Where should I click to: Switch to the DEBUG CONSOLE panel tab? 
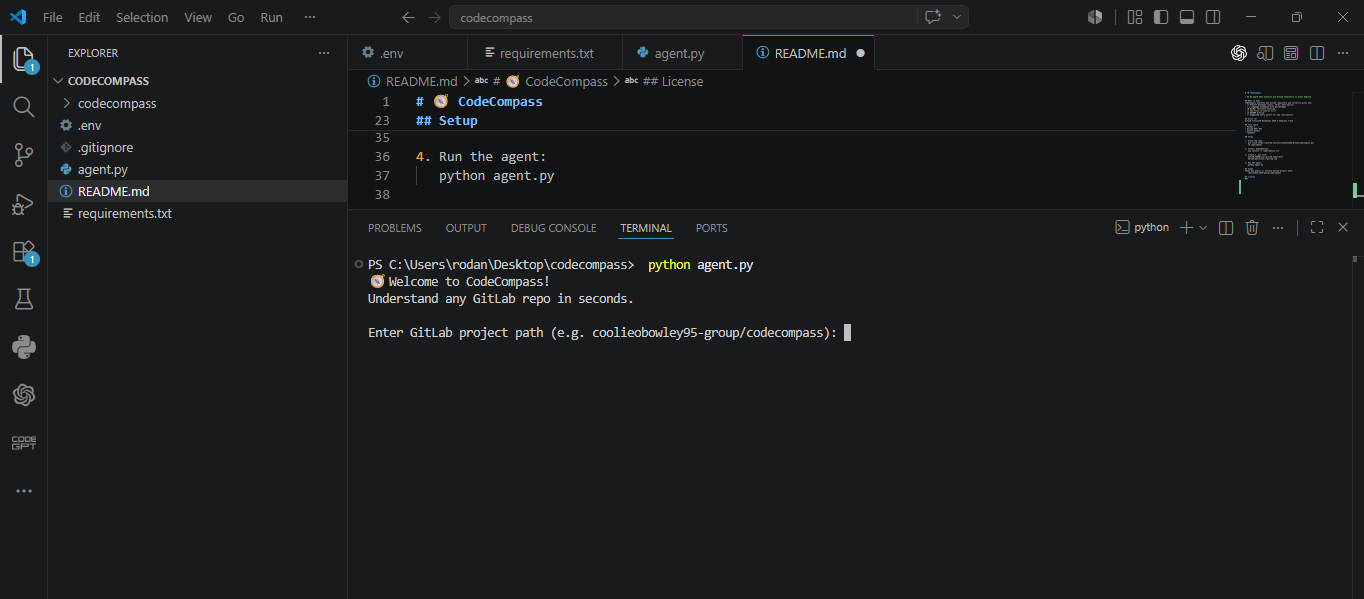point(553,228)
